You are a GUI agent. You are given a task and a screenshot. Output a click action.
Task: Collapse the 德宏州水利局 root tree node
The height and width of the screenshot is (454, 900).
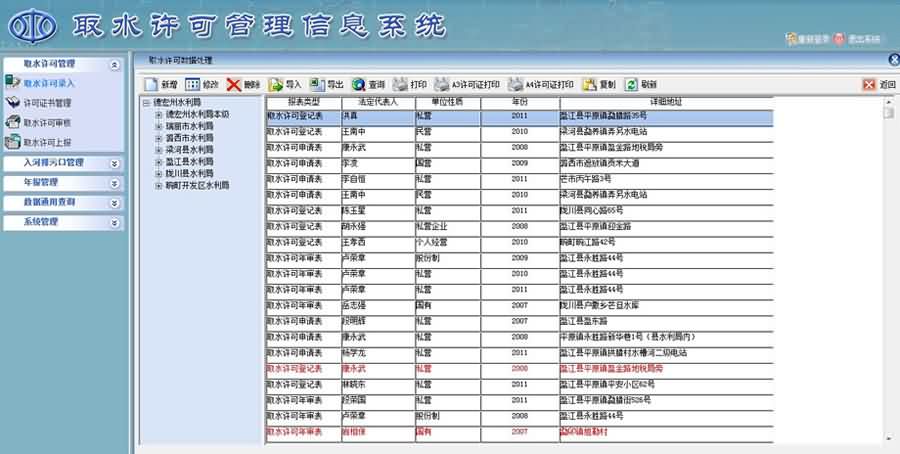point(146,102)
